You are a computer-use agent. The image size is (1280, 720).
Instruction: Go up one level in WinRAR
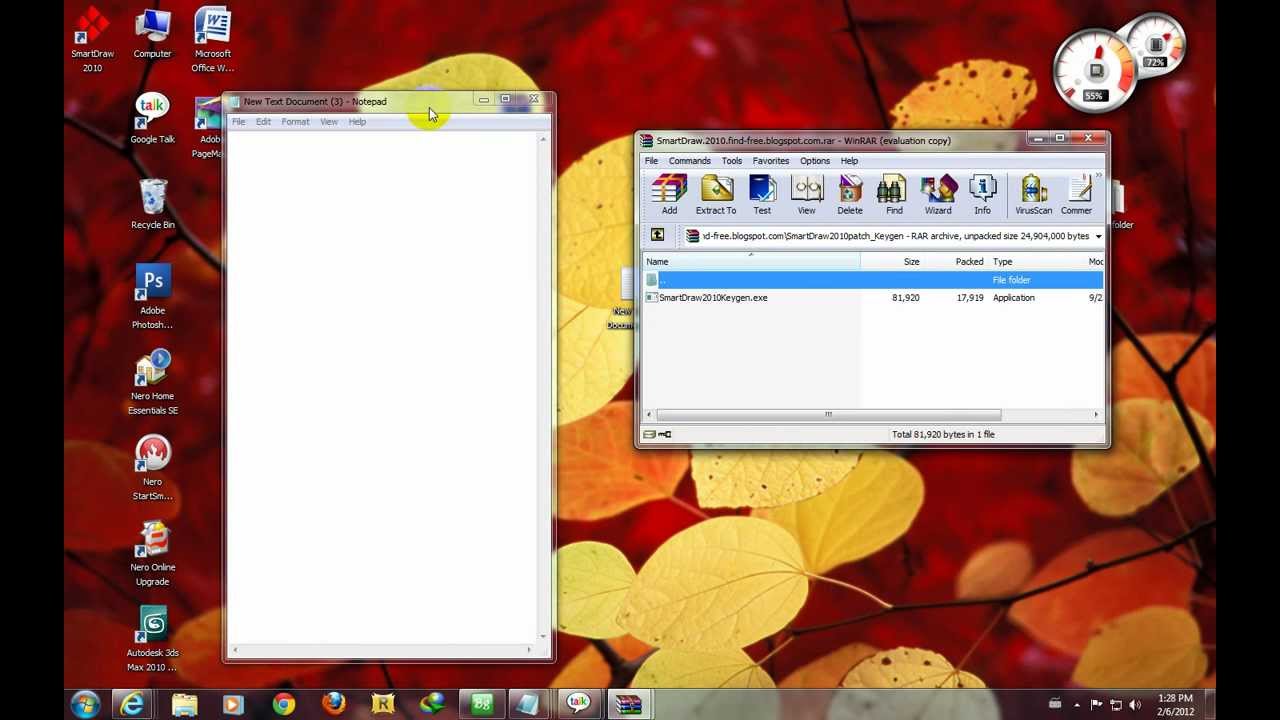coord(657,235)
